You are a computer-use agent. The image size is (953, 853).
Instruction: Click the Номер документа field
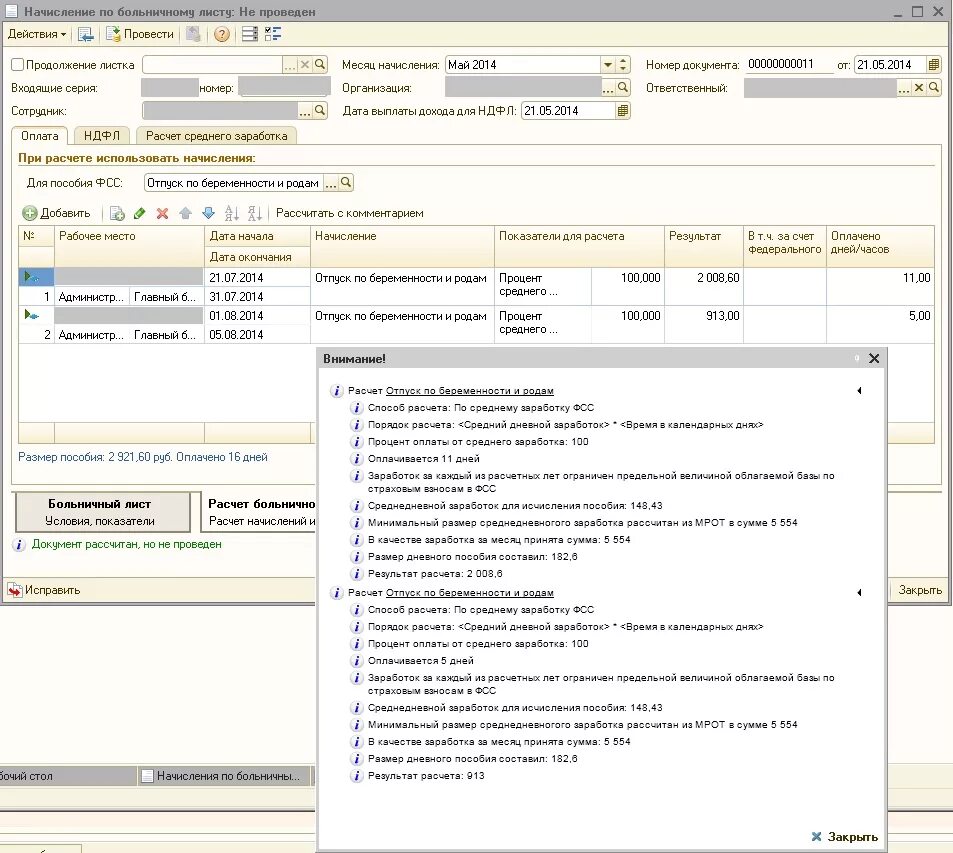(x=790, y=64)
